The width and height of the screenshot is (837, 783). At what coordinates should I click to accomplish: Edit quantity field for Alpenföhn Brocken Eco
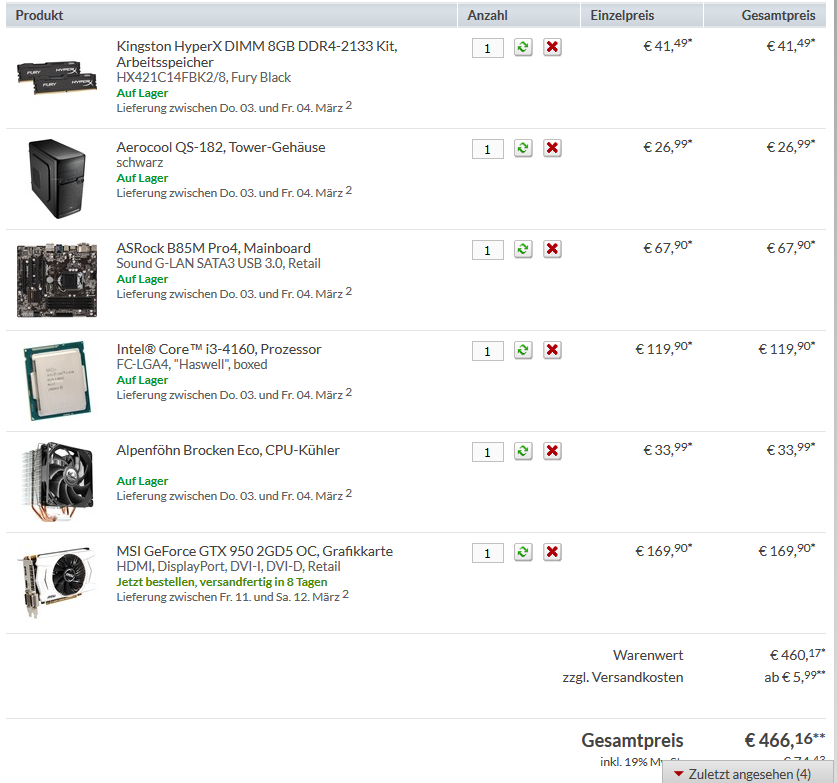click(x=488, y=452)
